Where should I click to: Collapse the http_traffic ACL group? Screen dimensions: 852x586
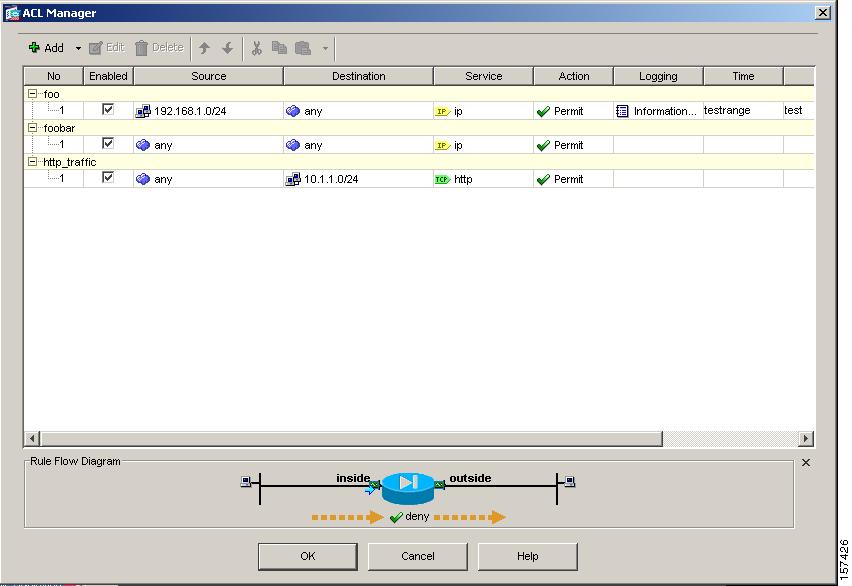(32, 162)
